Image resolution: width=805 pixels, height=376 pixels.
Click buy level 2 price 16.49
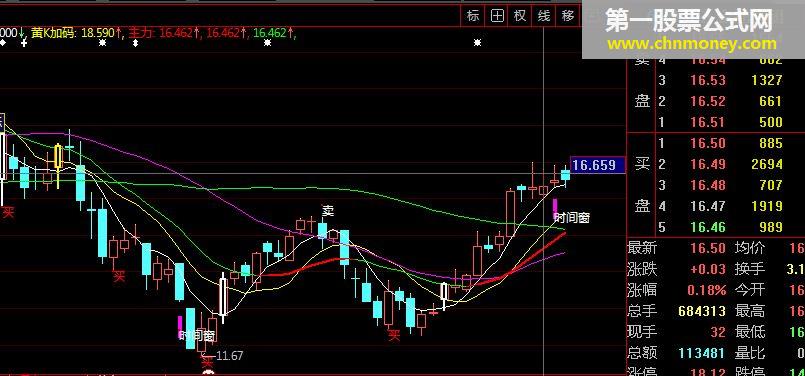point(707,164)
